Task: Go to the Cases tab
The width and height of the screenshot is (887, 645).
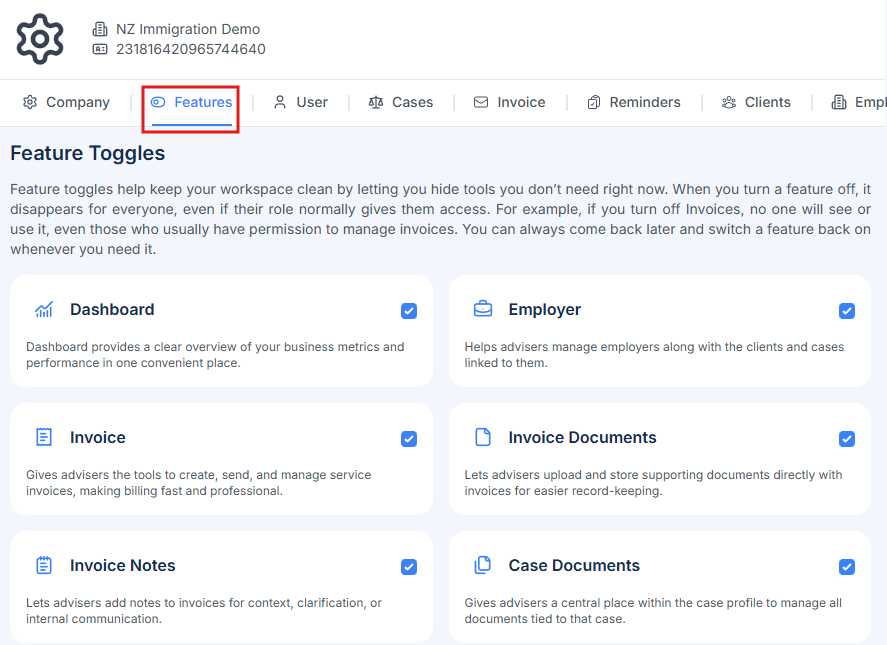Action: point(401,102)
